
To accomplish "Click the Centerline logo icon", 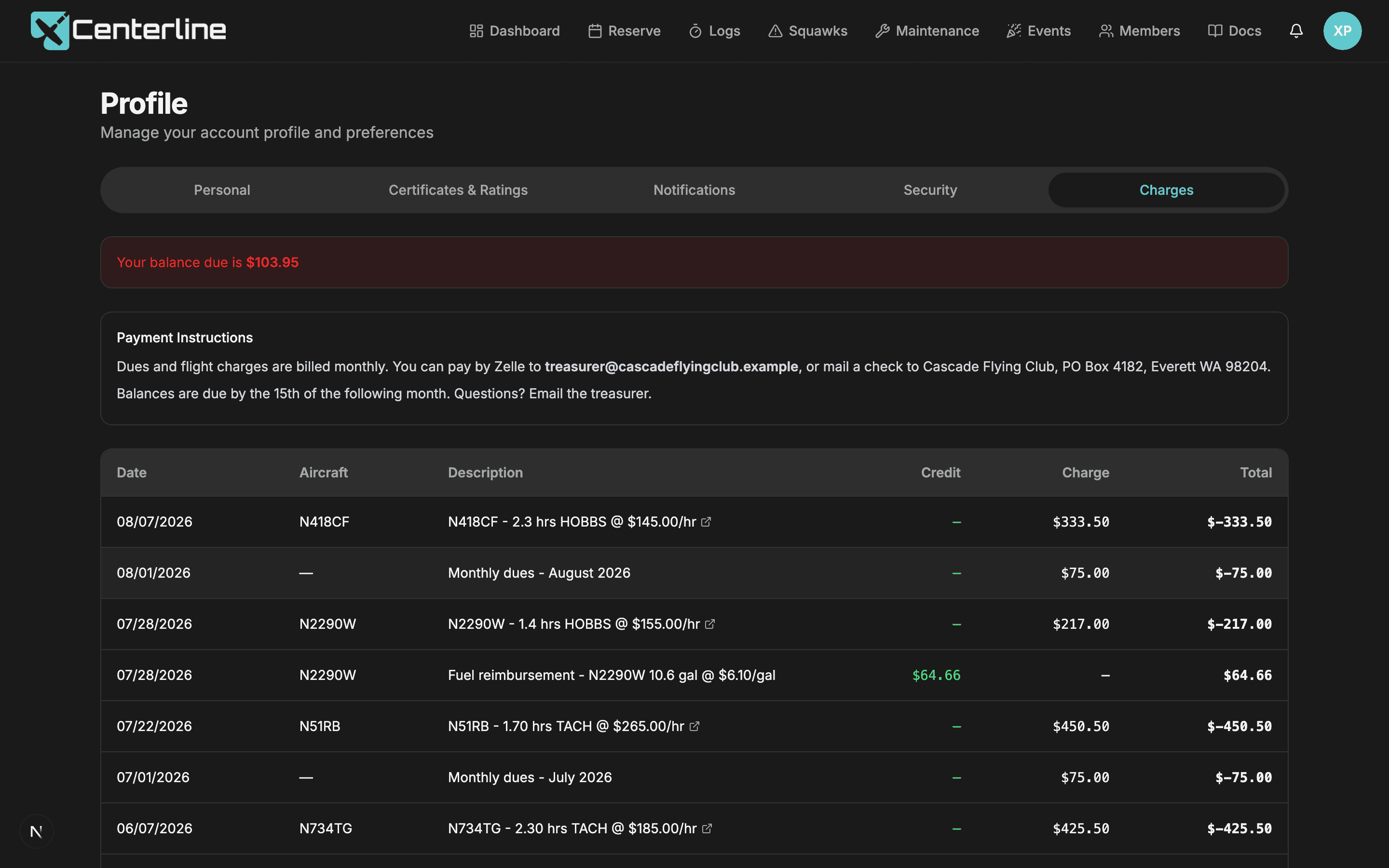I will click(50, 30).
